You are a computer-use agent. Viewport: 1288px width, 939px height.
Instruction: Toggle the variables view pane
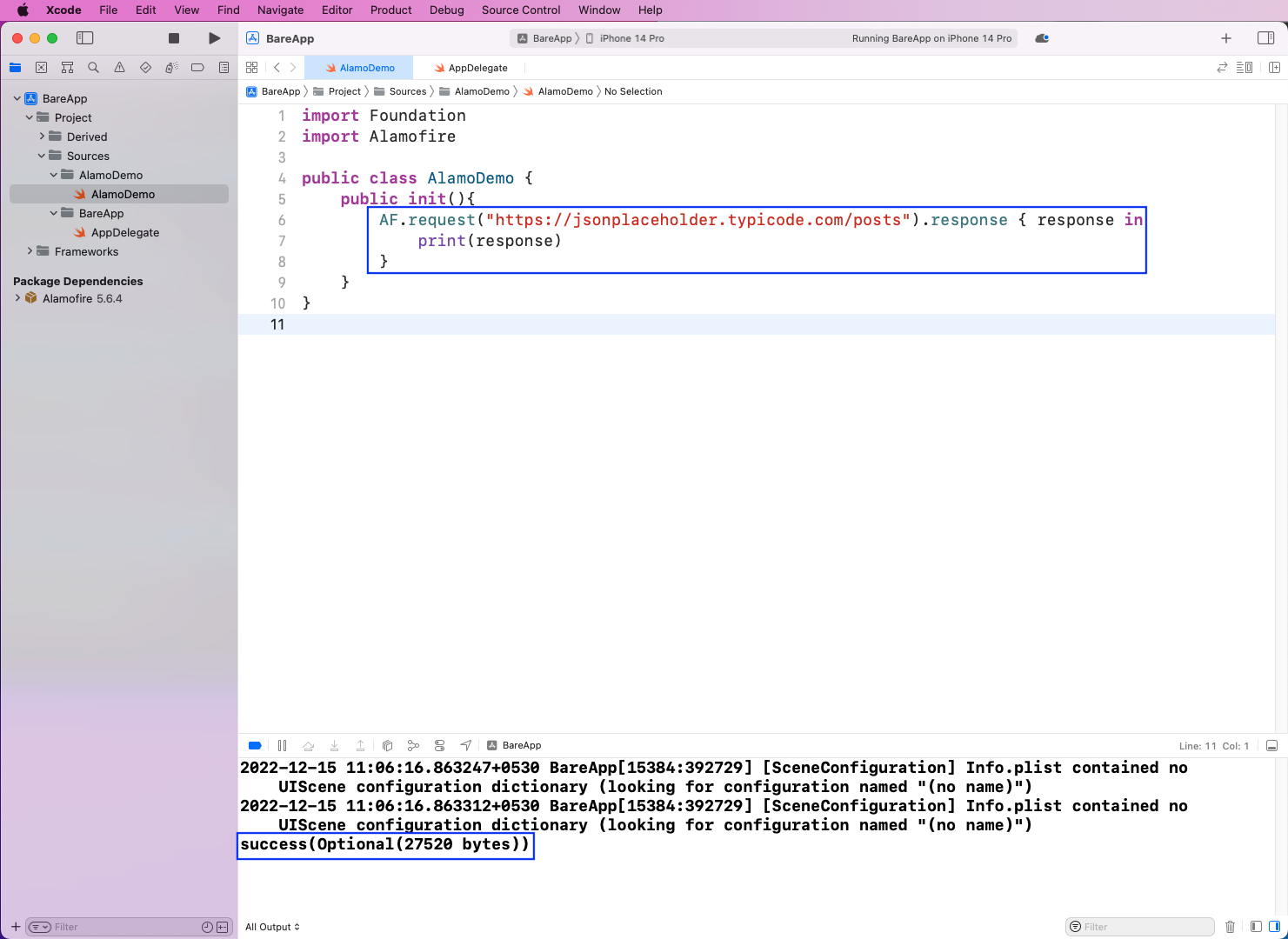(1256, 927)
